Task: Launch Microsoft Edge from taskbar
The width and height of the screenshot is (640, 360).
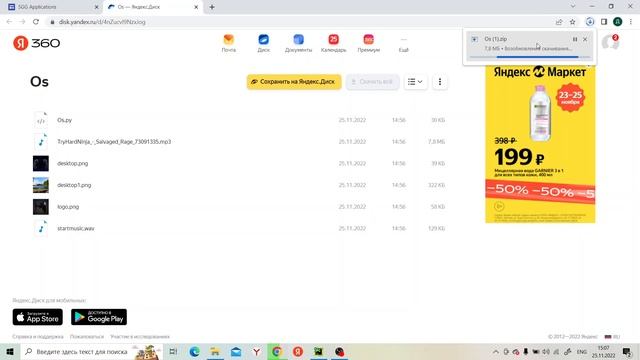Action: [x=194, y=351]
